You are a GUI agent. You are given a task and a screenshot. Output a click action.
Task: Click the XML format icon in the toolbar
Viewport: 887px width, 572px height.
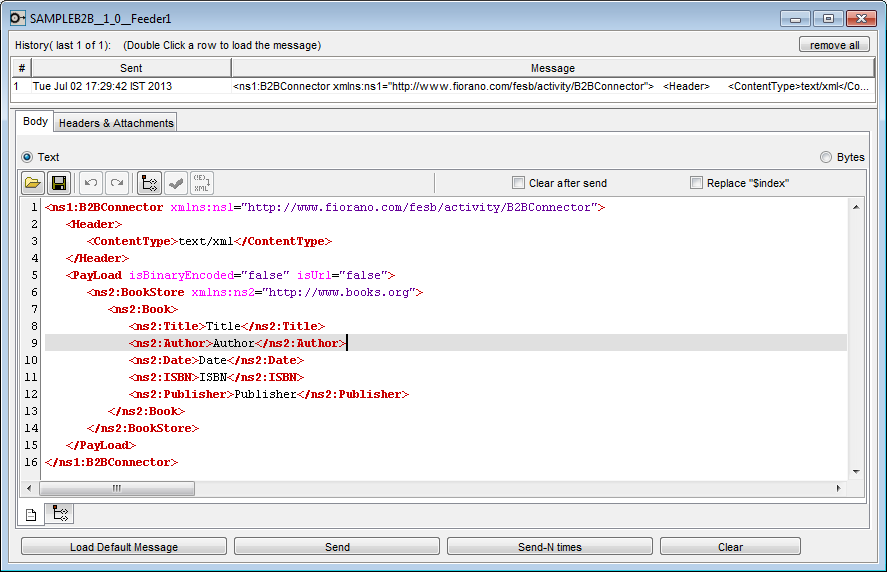201,183
